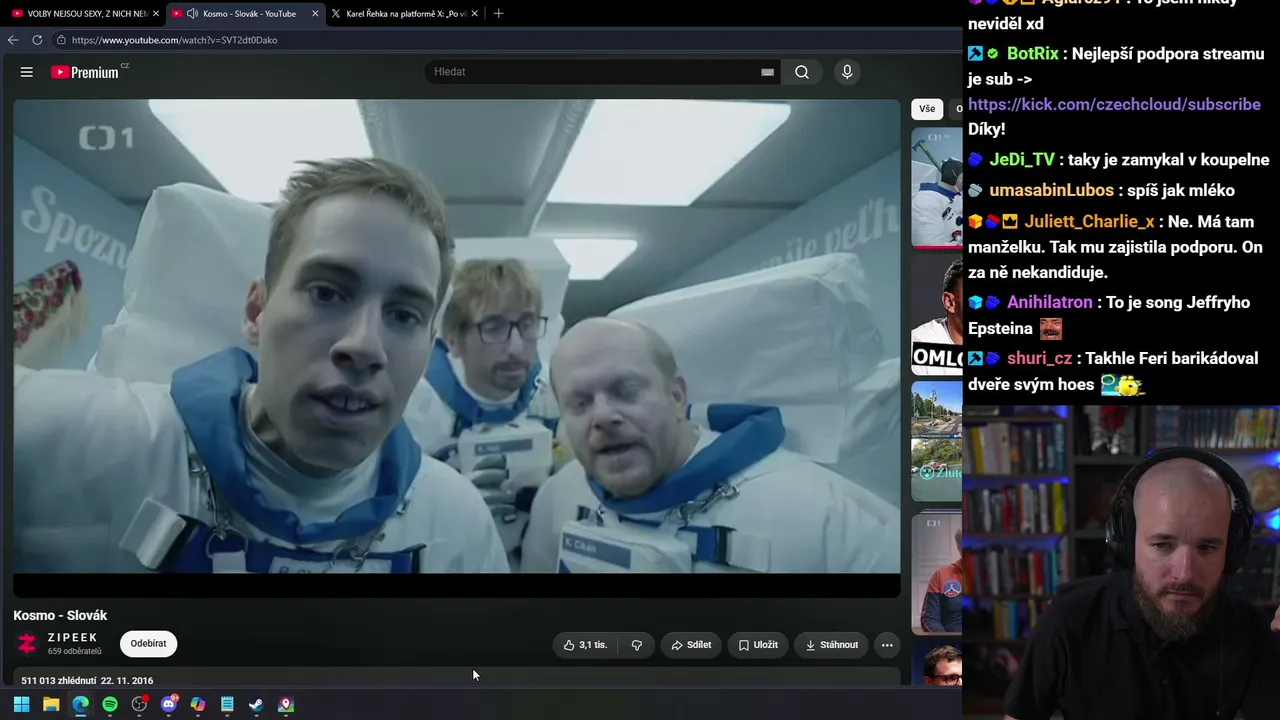
Task: Open the Windows Start menu
Action: [21, 704]
